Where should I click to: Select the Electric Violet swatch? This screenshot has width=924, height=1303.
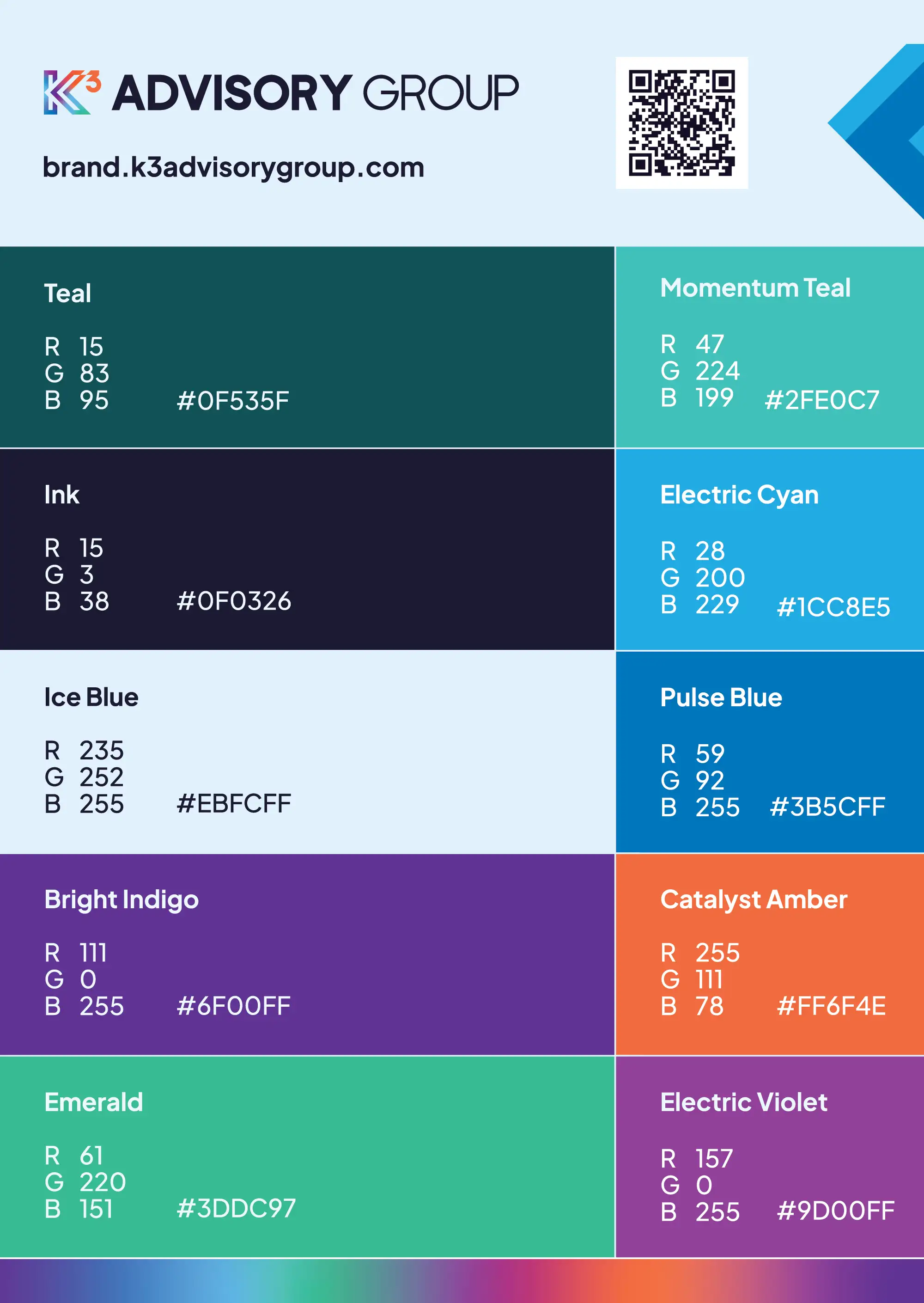(770, 1156)
